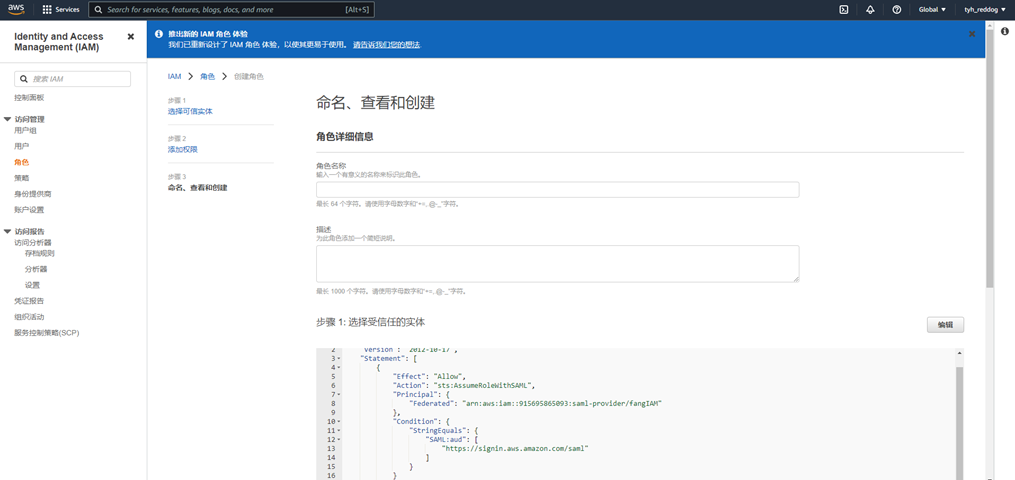Viewport: 1015px width, 480px height.
Task: Open the tyh_reddog account menu
Action: (x=985, y=10)
